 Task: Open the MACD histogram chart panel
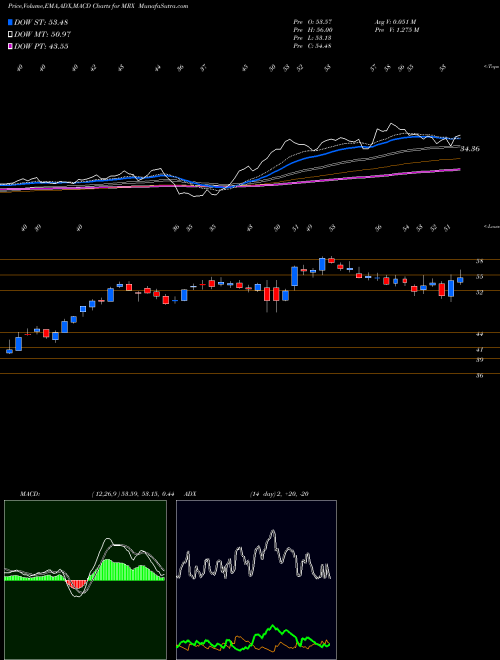coord(85,580)
